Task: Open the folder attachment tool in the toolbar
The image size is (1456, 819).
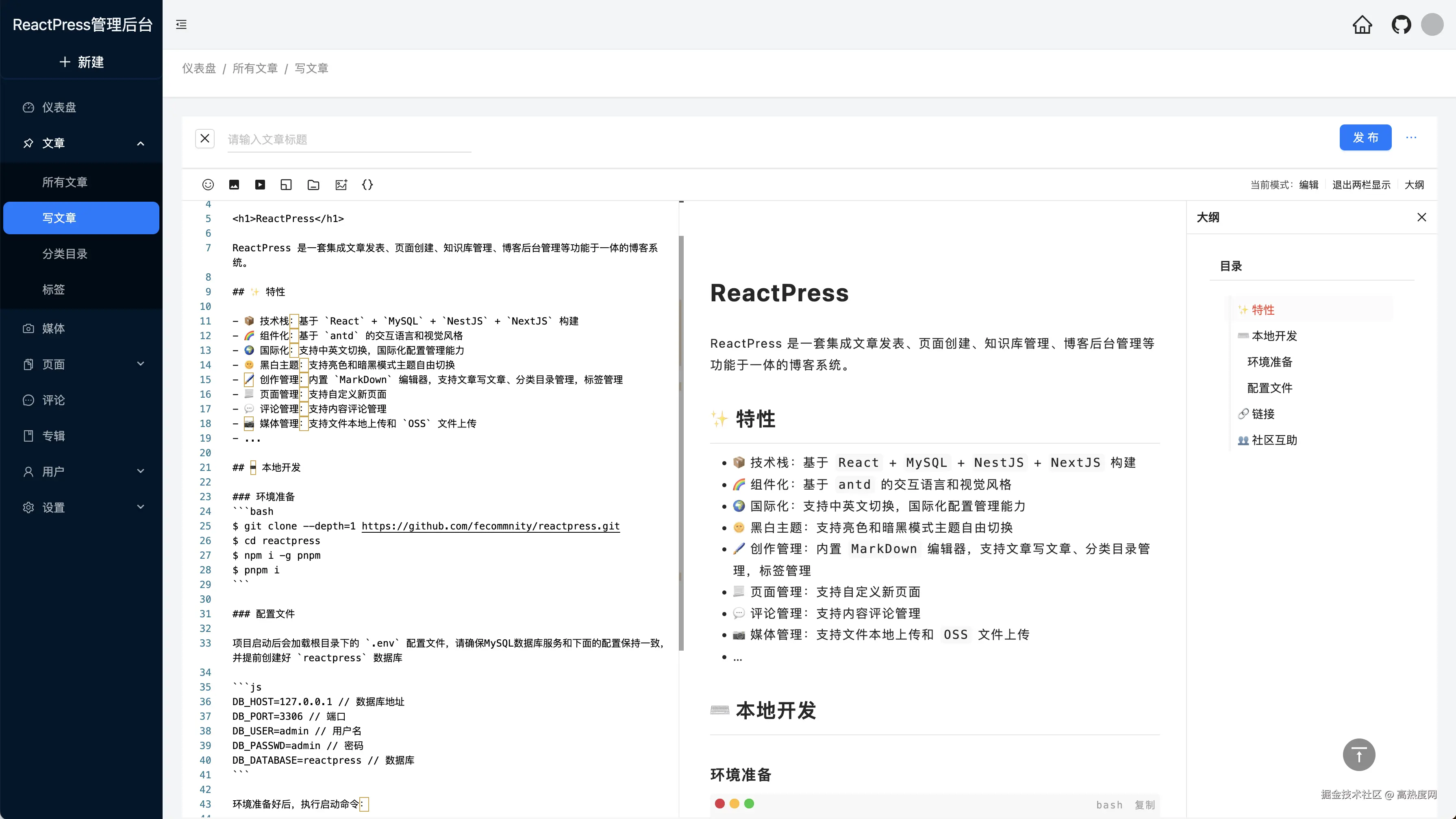Action: [x=313, y=184]
